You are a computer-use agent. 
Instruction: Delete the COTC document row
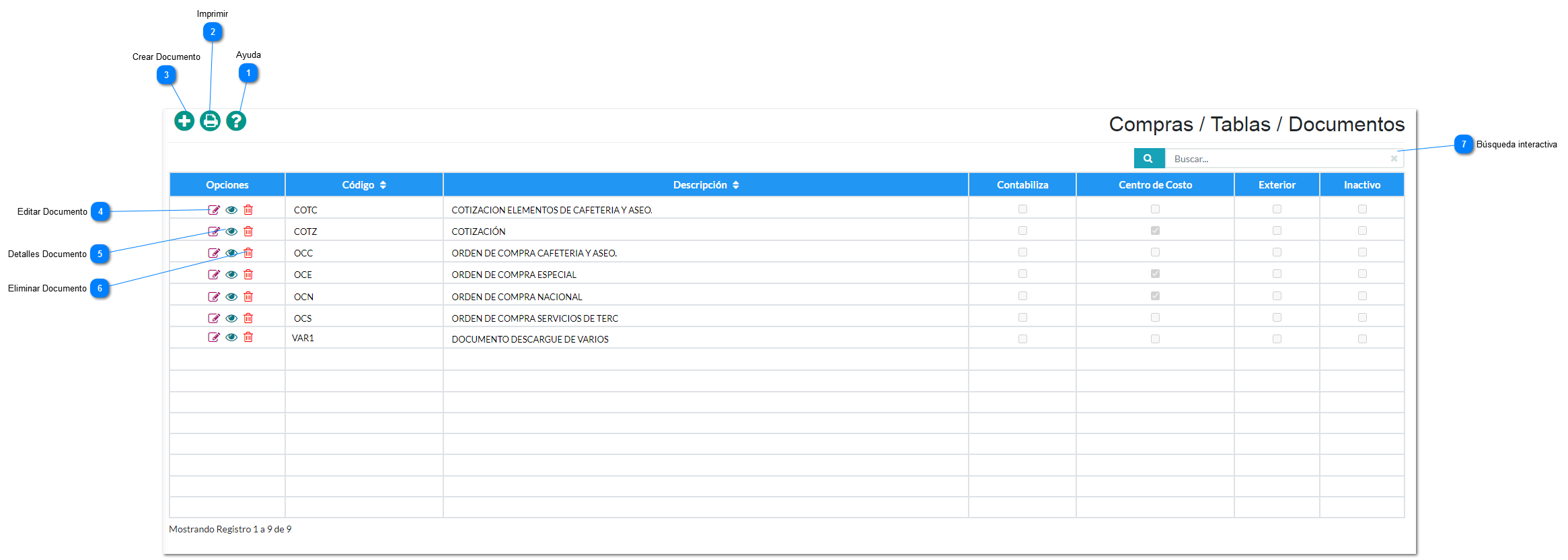[248, 210]
